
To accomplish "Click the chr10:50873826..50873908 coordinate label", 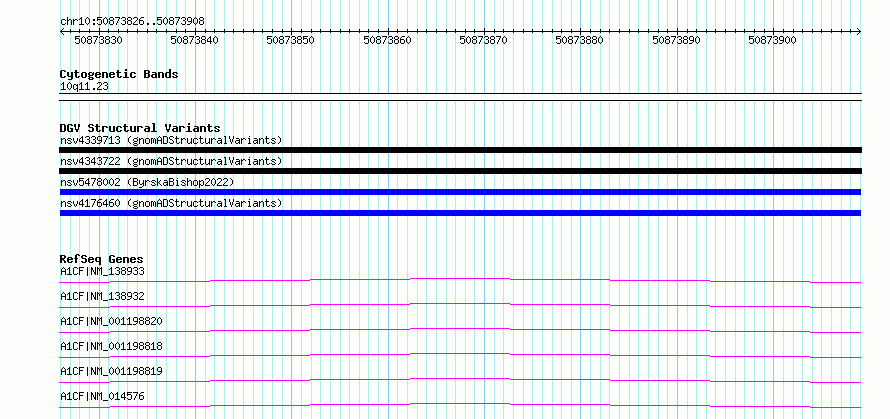I will tap(132, 21).
